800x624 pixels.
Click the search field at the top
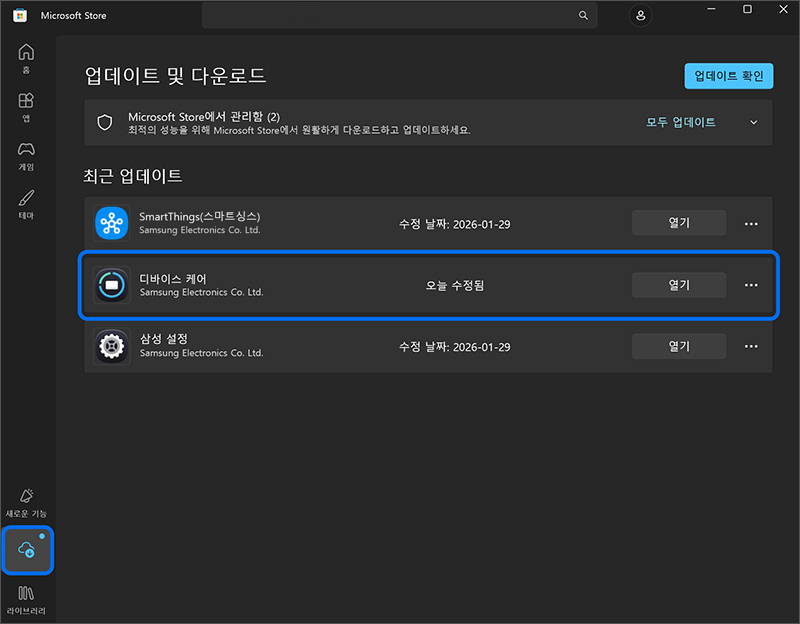[x=400, y=15]
